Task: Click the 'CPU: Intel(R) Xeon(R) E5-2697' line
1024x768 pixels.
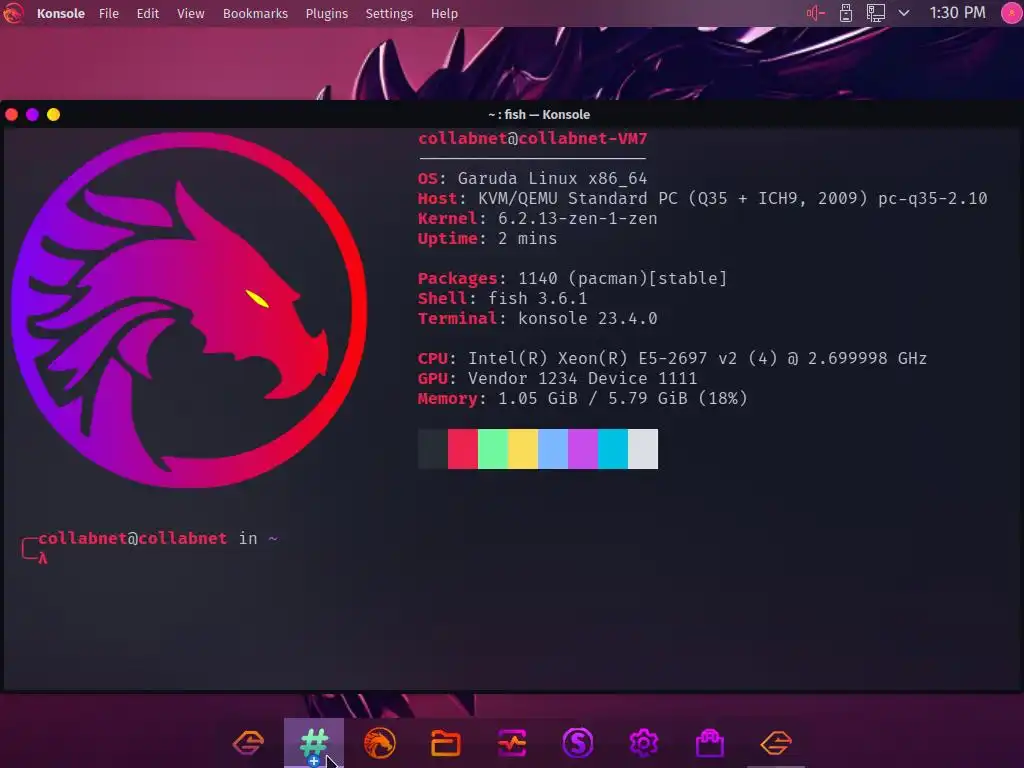Action: point(673,359)
